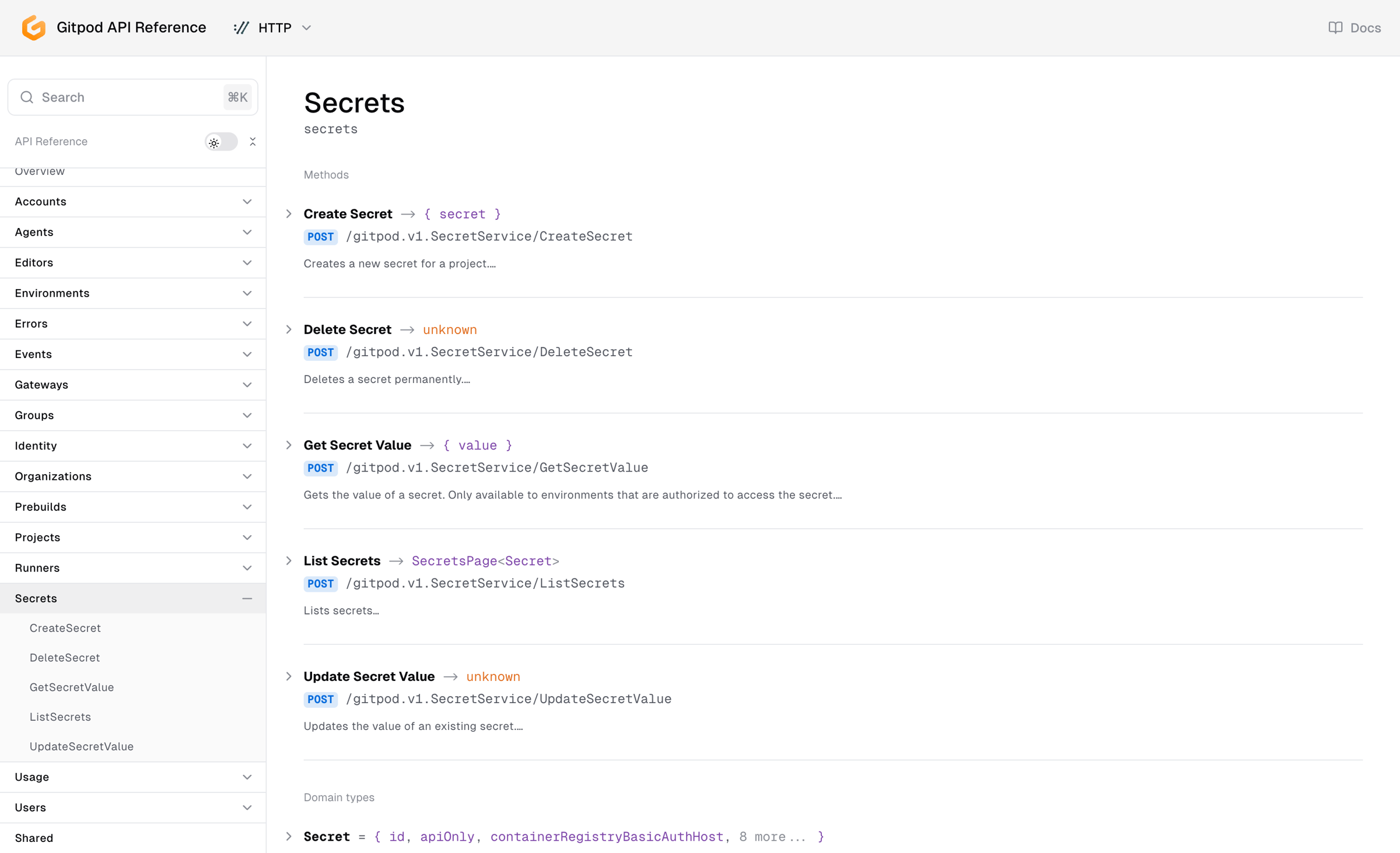The height and width of the screenshot is (853, 1400).
Task: Expand the Delete Secret method arrow
Action: (x=289, y=329)
